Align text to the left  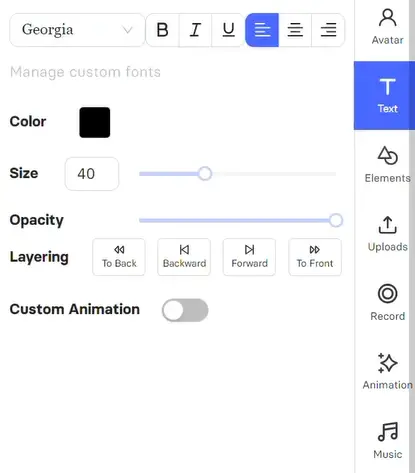[262, 30]
